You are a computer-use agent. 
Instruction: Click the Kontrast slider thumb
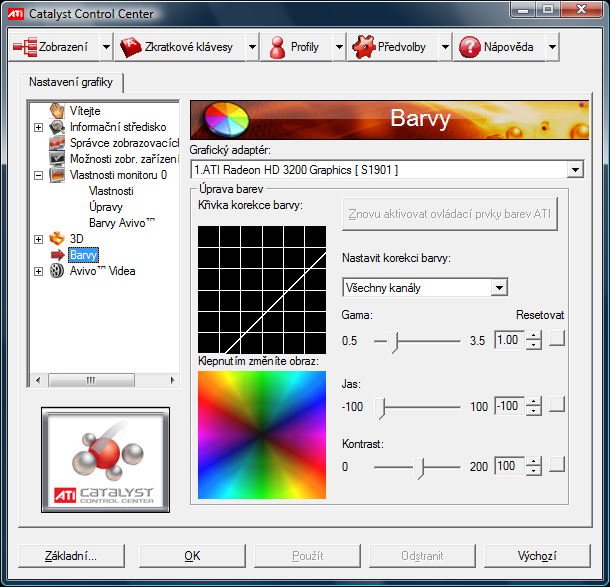click(x=419, y=468)
